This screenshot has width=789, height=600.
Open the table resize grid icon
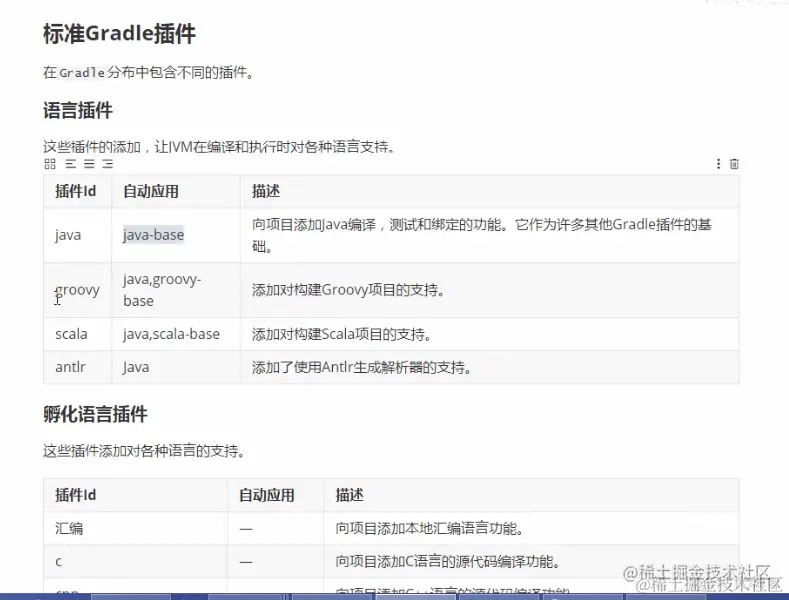click(50, 164)
